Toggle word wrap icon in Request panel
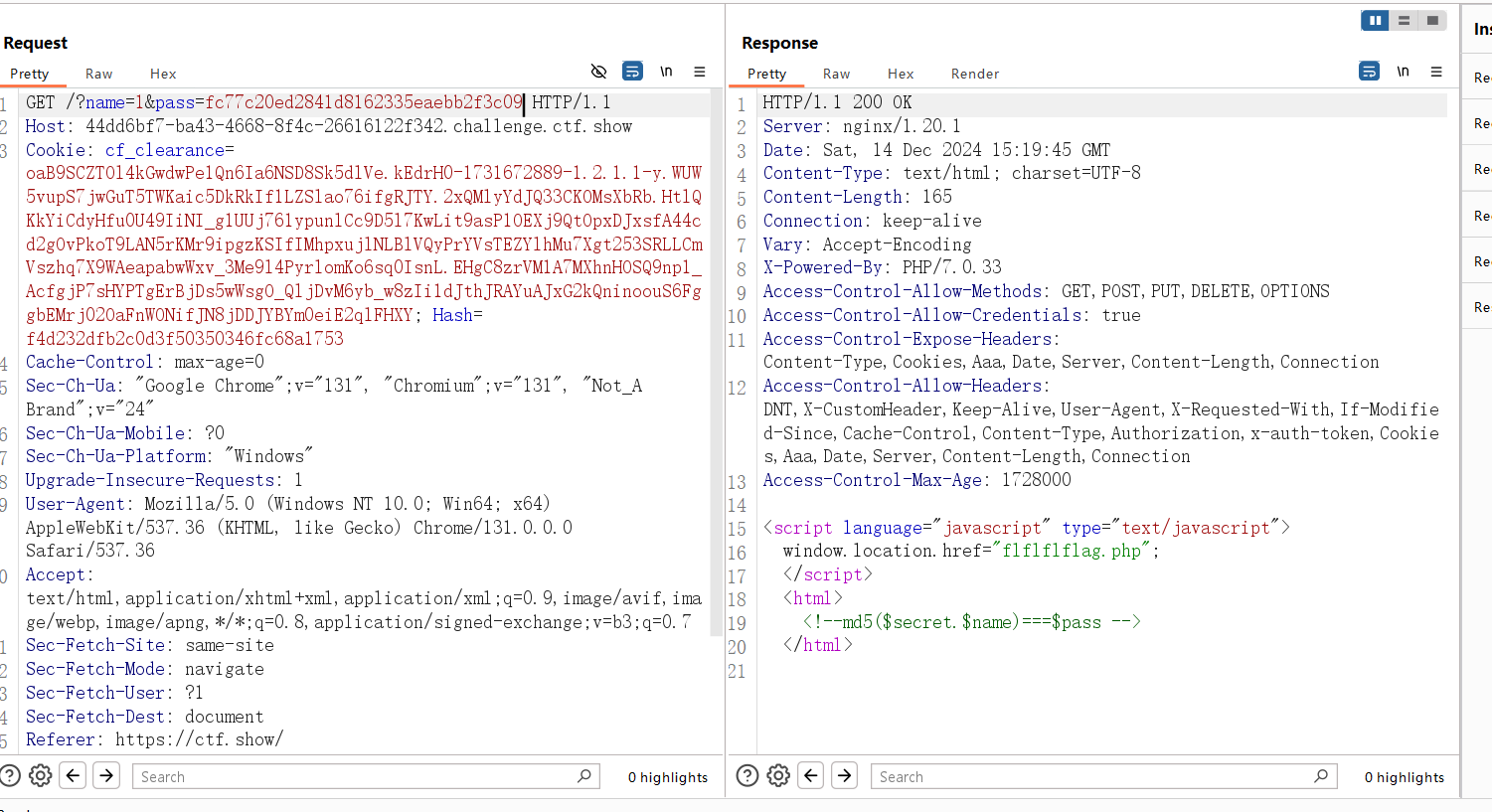 click(632, 72)
